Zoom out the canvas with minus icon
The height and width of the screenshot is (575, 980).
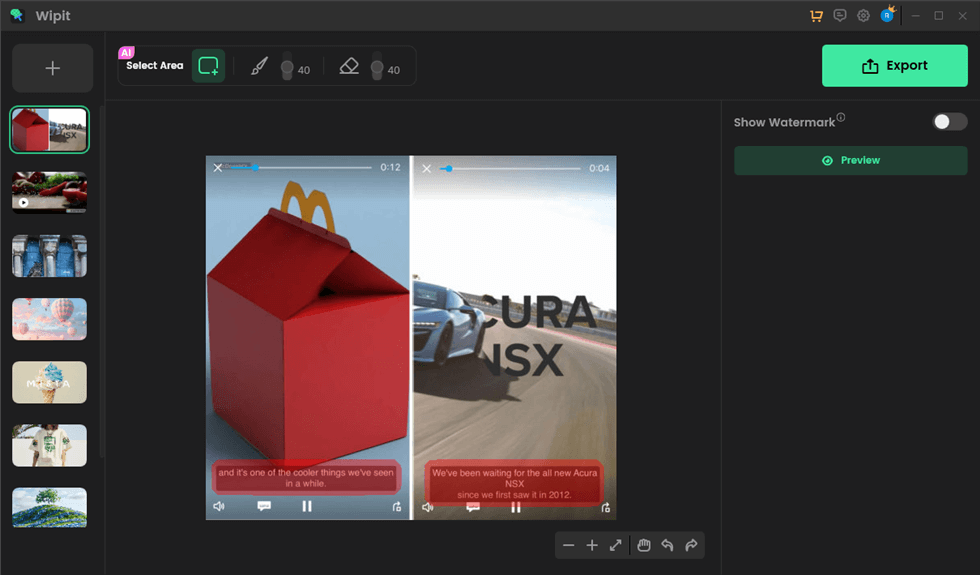pyautogui.click(x=568, y=546)
